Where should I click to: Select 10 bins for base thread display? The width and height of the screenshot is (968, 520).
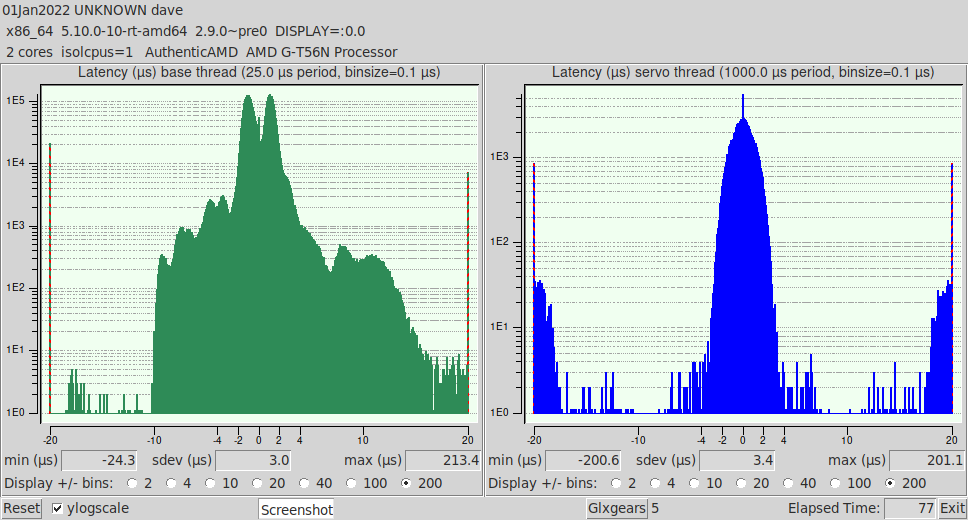(x=210, y=483)
